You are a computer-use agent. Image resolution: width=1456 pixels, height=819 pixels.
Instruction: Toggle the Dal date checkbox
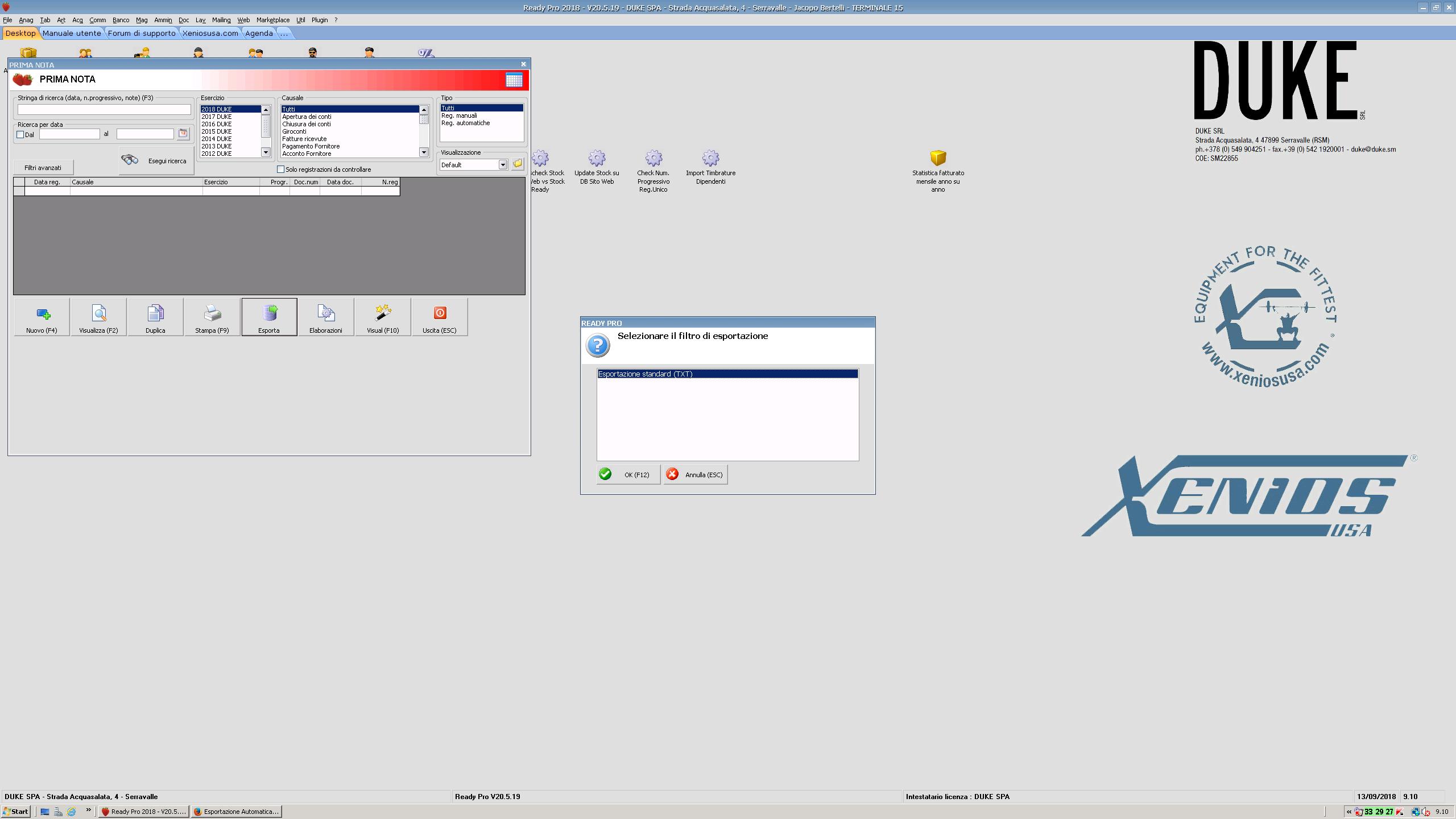coord(20,135)
